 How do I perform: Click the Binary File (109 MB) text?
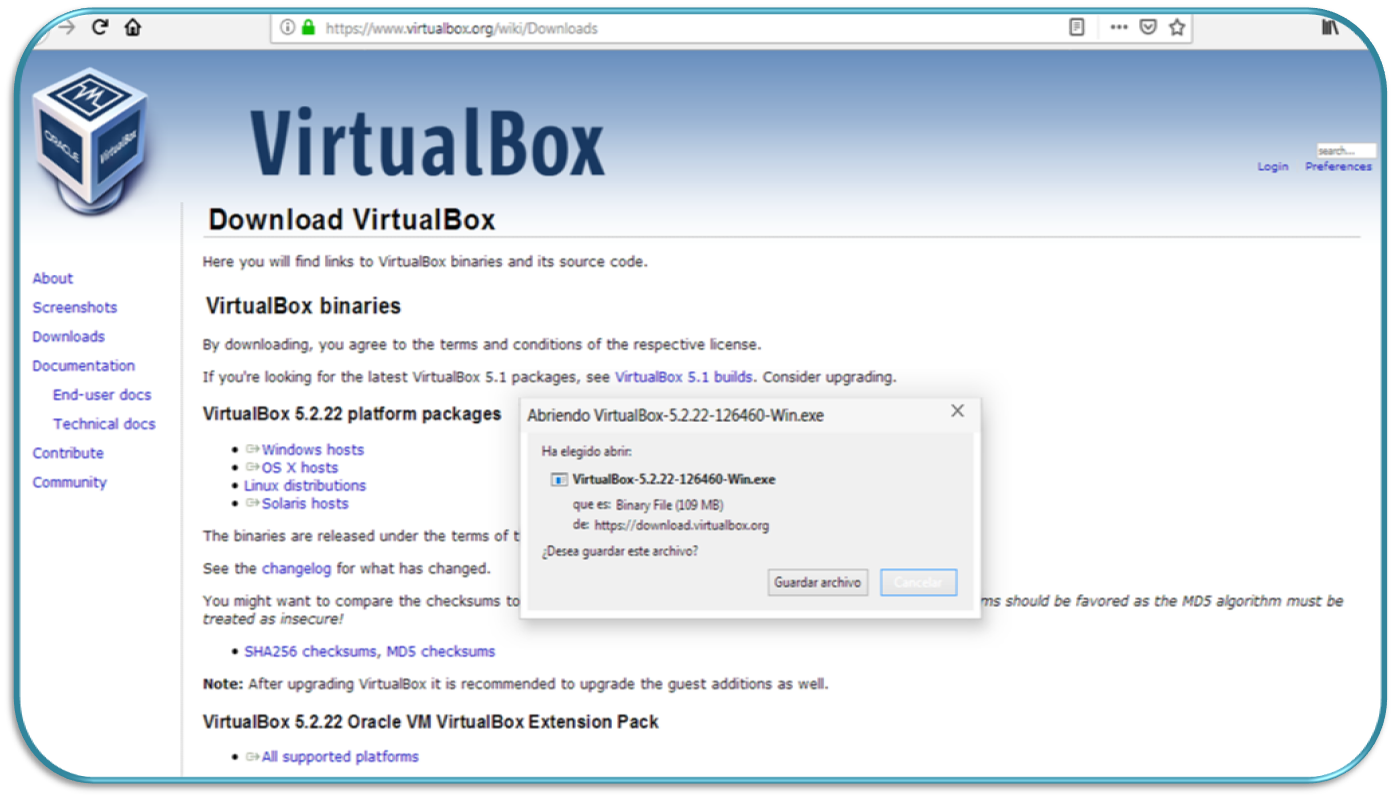(669, 505)
